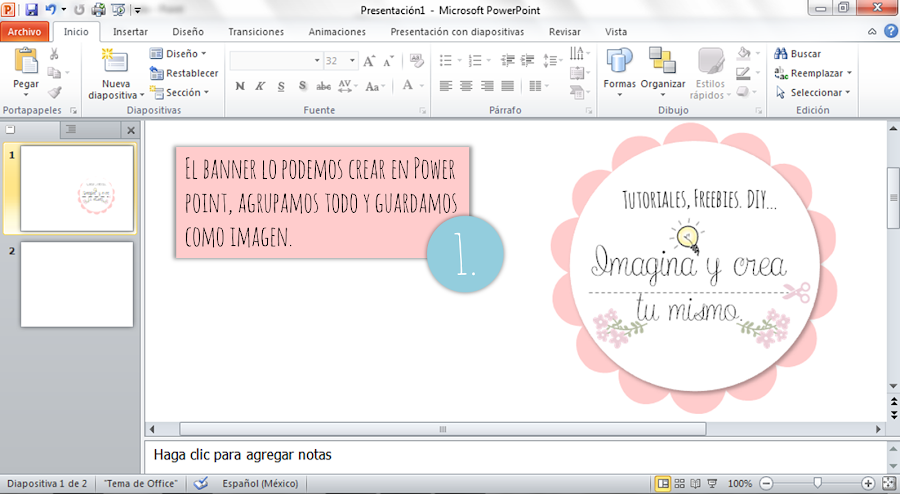Open the Archivo file tab
The width and height of the screenshot is (900, 494).
24,32
